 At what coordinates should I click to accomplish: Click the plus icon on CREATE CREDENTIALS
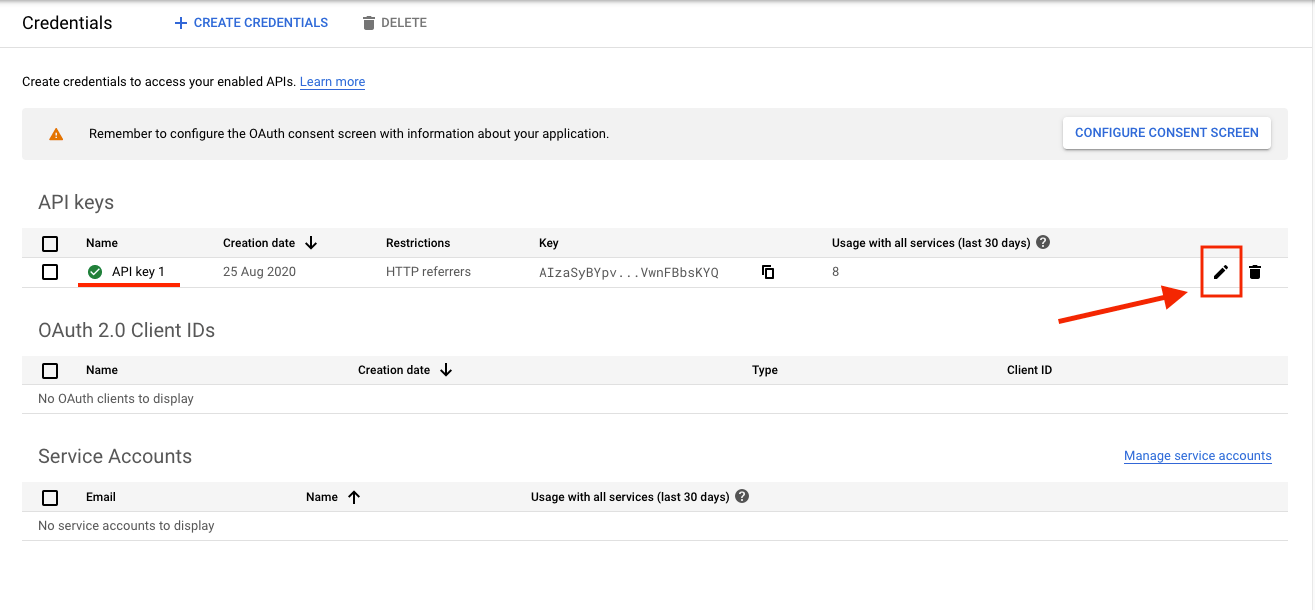pos(180,22)
